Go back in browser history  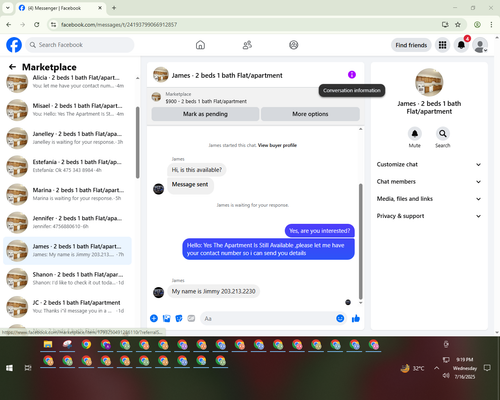(9, 25)
